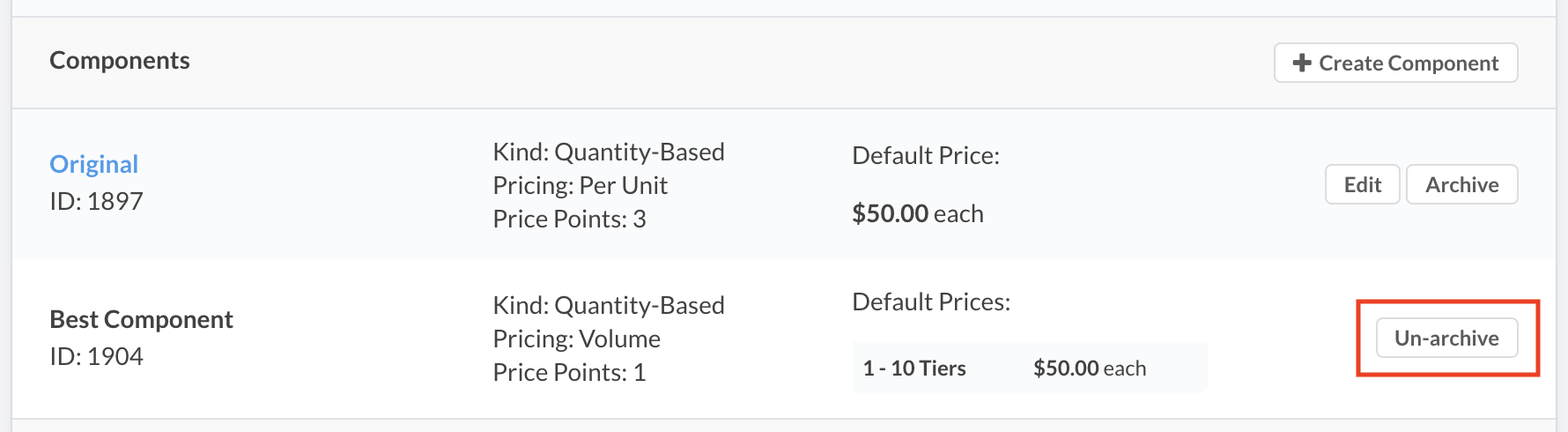Un-archive the Best Component
Image resolution: width=1568 pixels, height=432 pixels.
(x=1446, y=339)
